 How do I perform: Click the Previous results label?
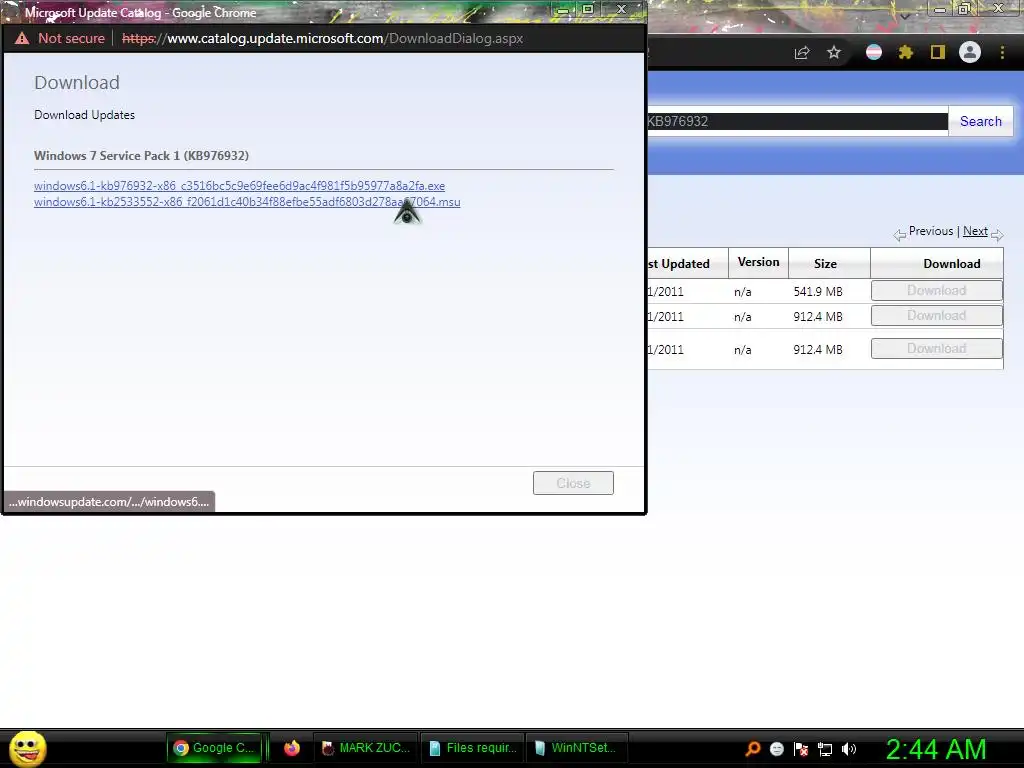pyautogui.click(x=931, y=231)
